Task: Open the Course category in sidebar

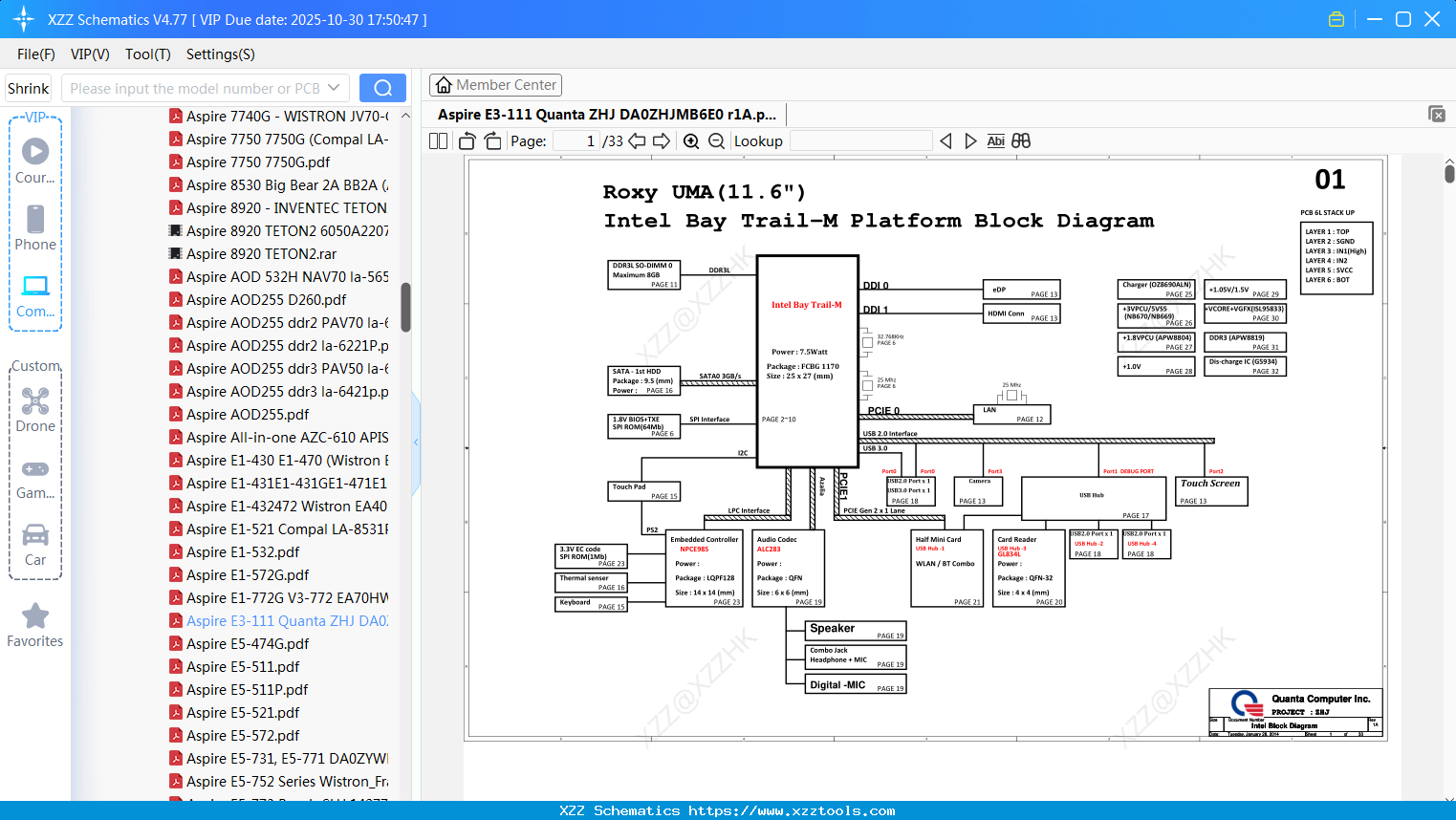Action: click(35, 161)
